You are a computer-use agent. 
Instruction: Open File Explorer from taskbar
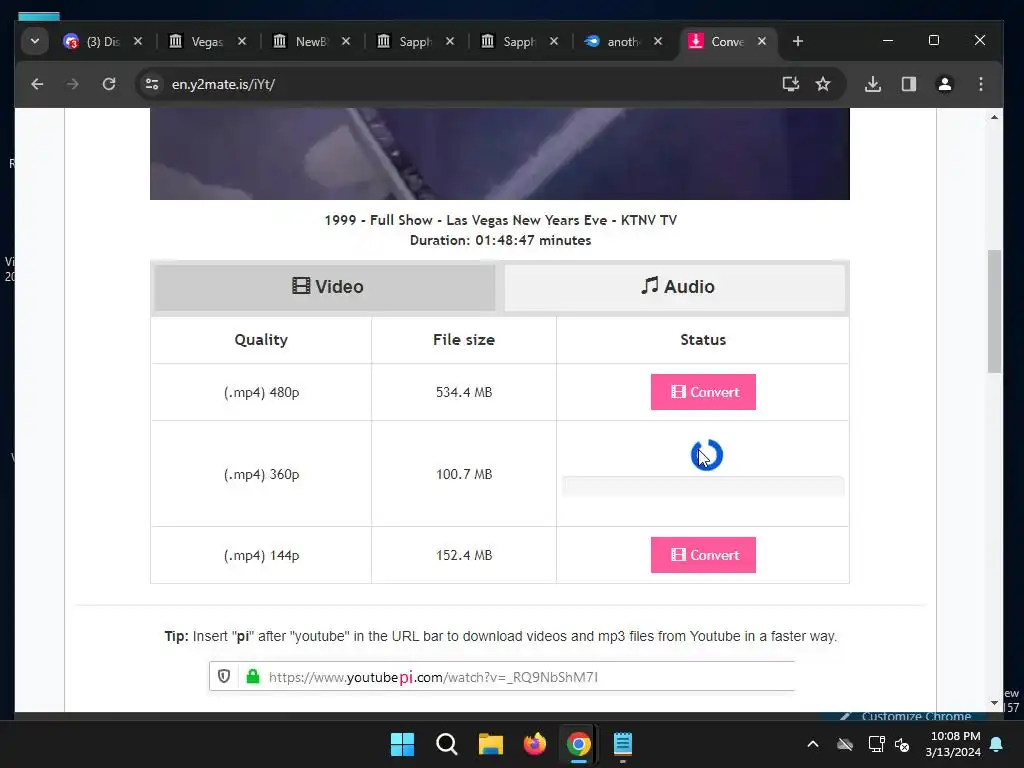pyautogui.click(x=490, y=744)
